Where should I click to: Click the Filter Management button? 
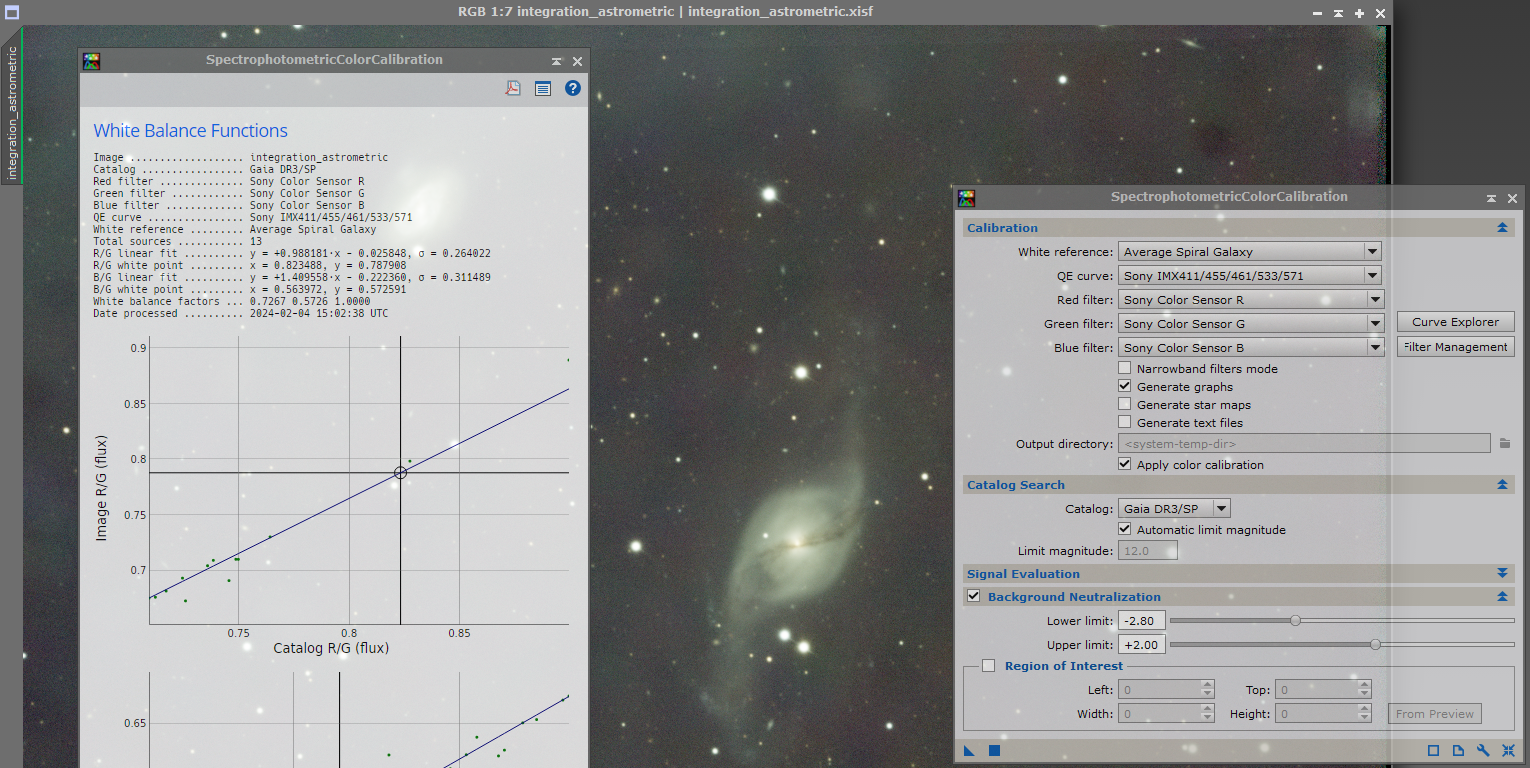[x=1455, y=347]
